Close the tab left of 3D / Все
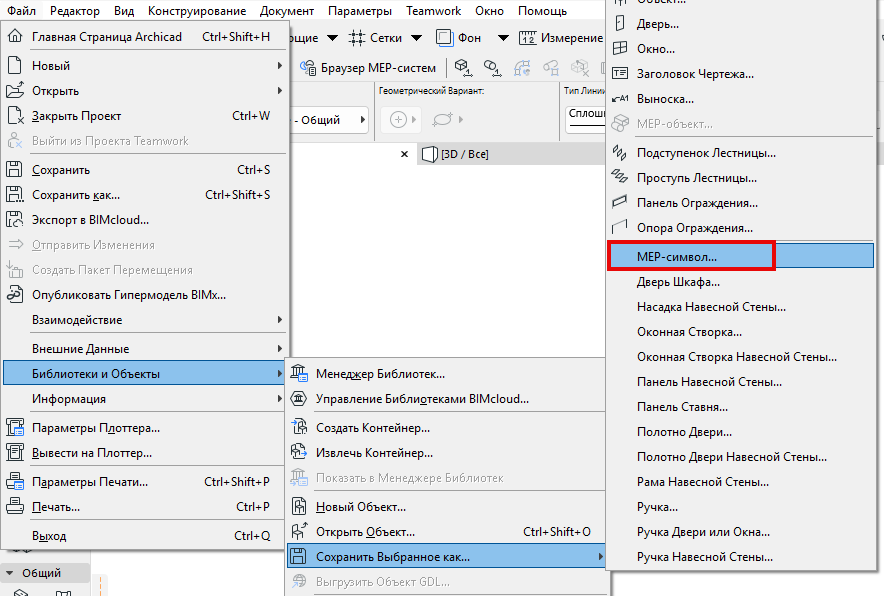This screenshot has width=884, height=596. tap(404, 154)
